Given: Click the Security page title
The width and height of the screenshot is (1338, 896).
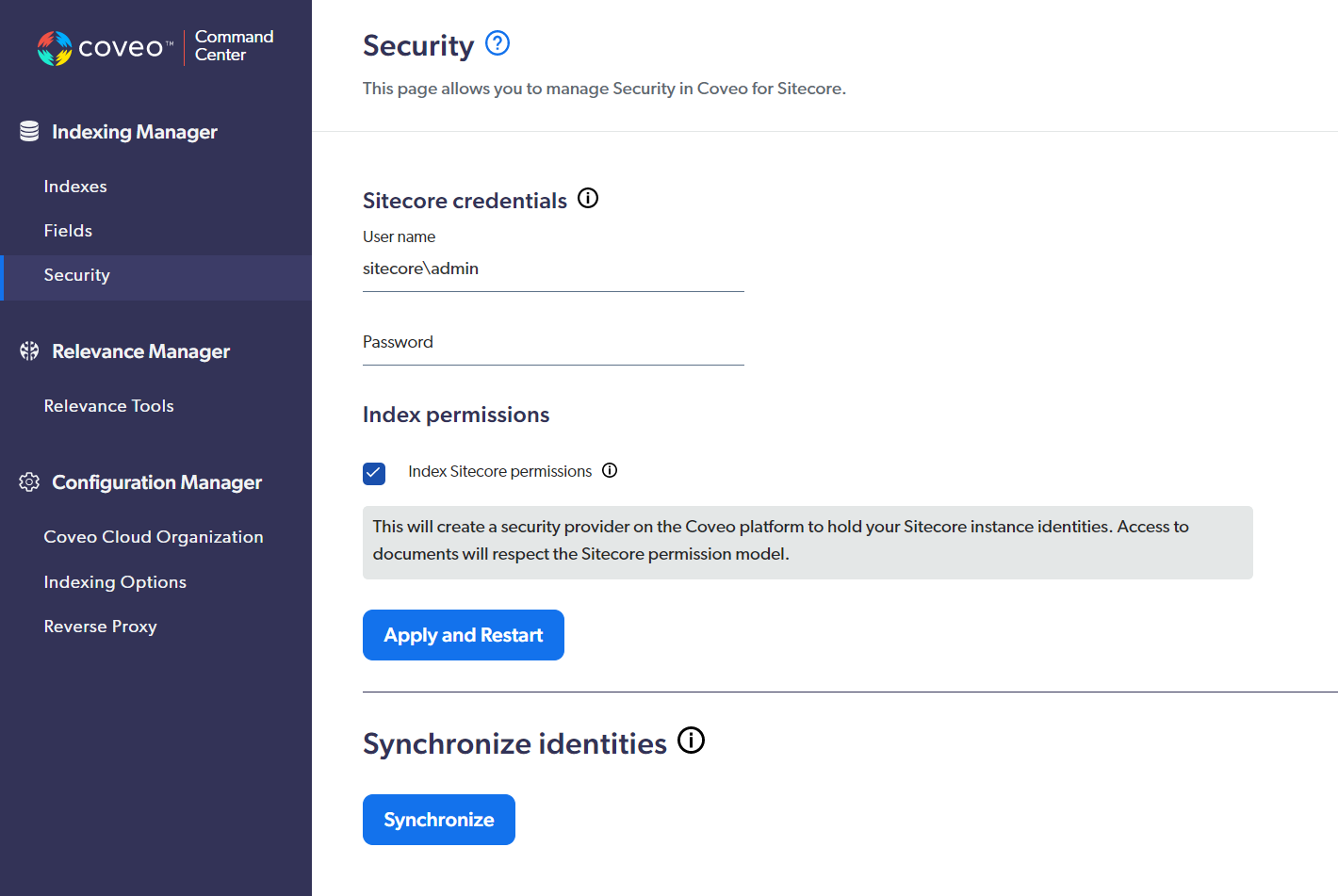Looking at the screenshot, I should 418,45.
